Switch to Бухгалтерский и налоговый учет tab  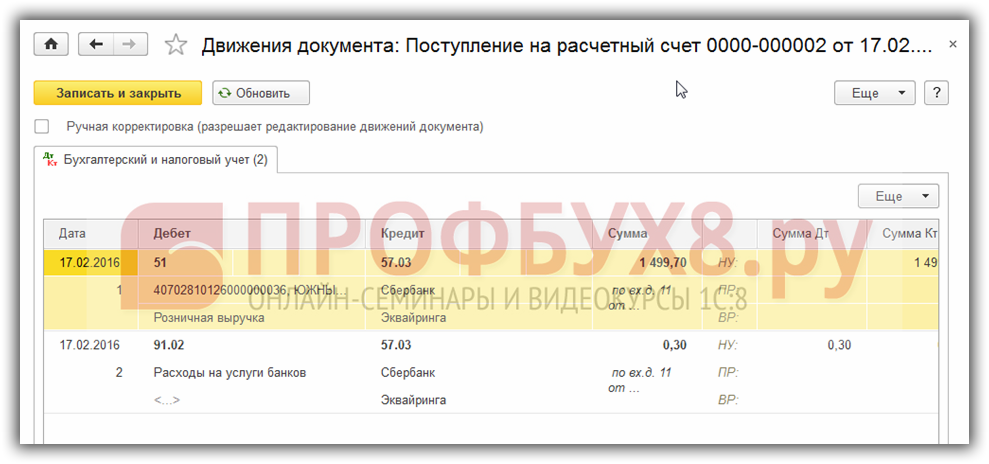pyautogui.click(x=156, y=161)
